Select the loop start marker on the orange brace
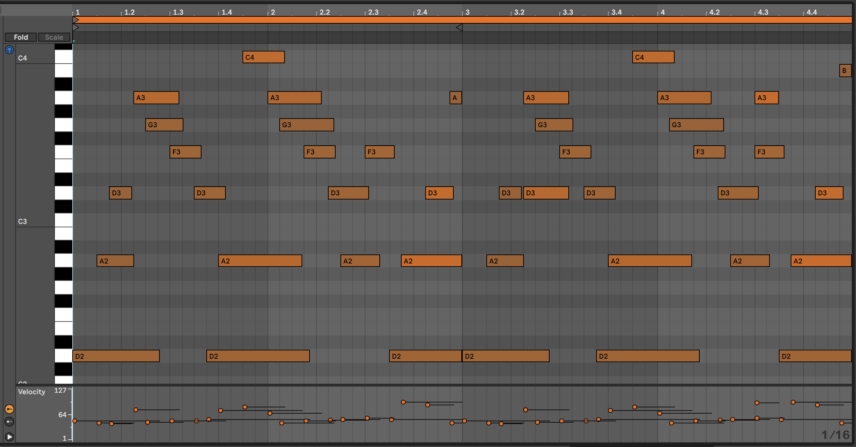The width and height of the screenshot is (856, 447). [x=76, y=20]
